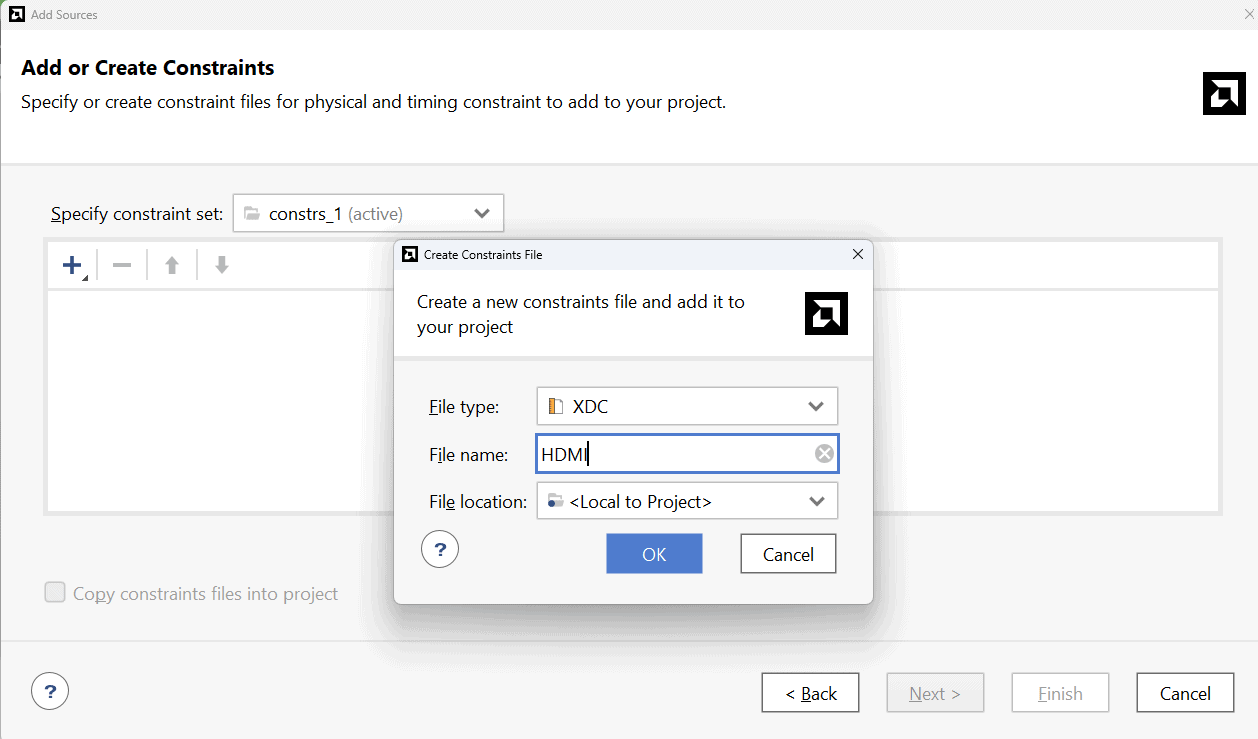Viewport: 1258px width, 739px height.
Task: Click the minus Remove toolbar icon
Action: pyautogui.click(x=122, y=266)
